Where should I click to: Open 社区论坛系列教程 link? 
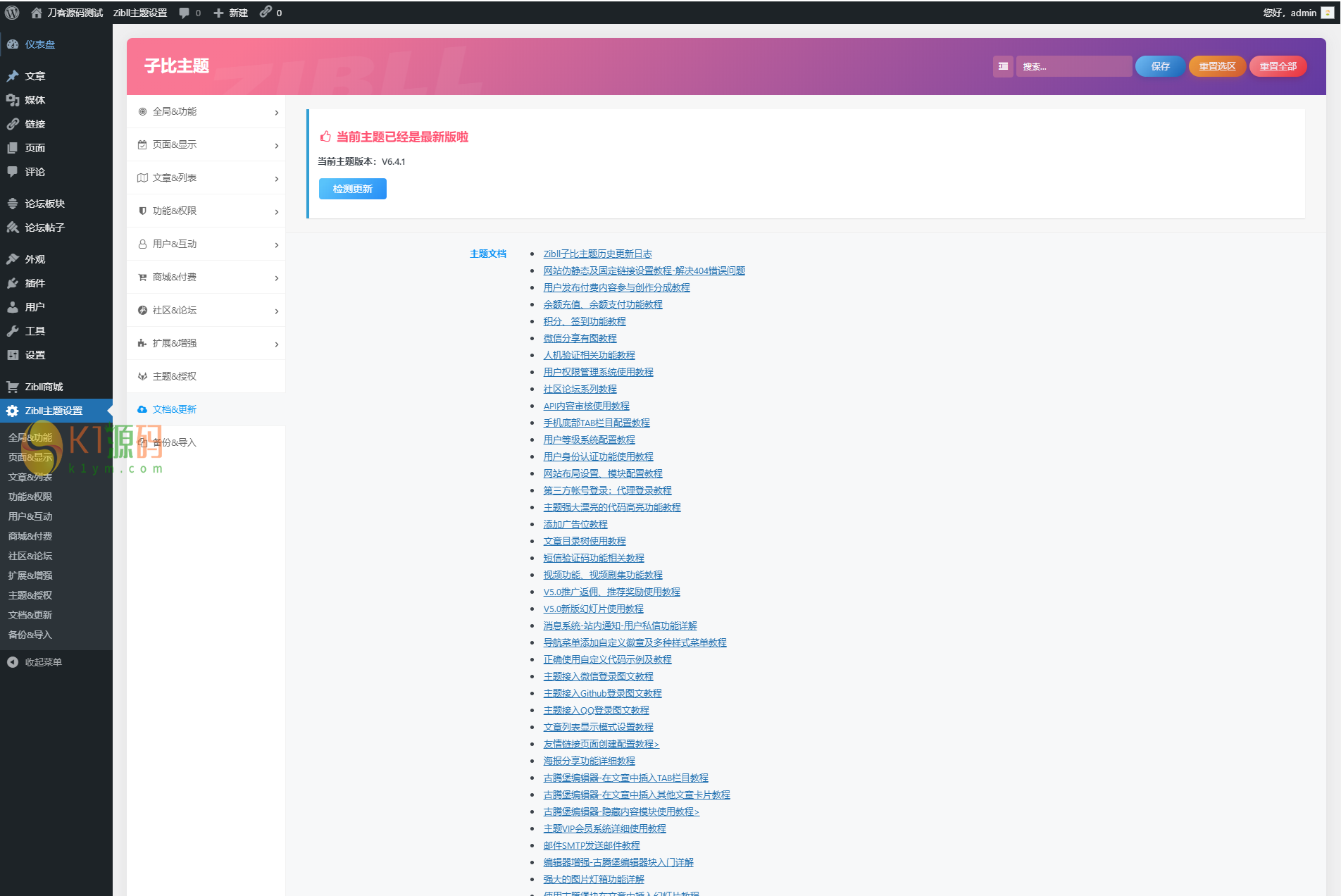[x=580, y=389]
